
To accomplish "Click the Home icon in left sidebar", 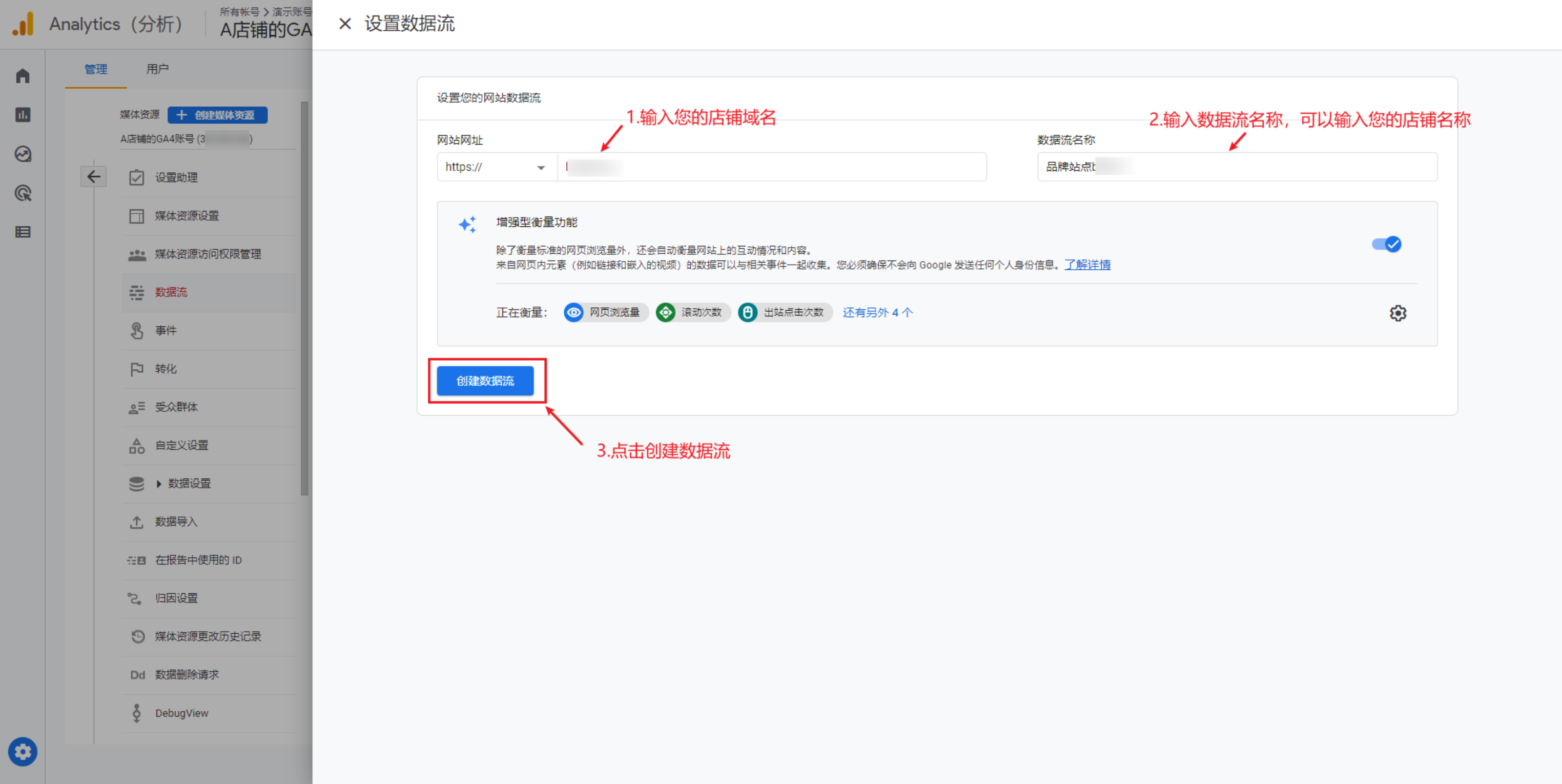I will 22,76.
